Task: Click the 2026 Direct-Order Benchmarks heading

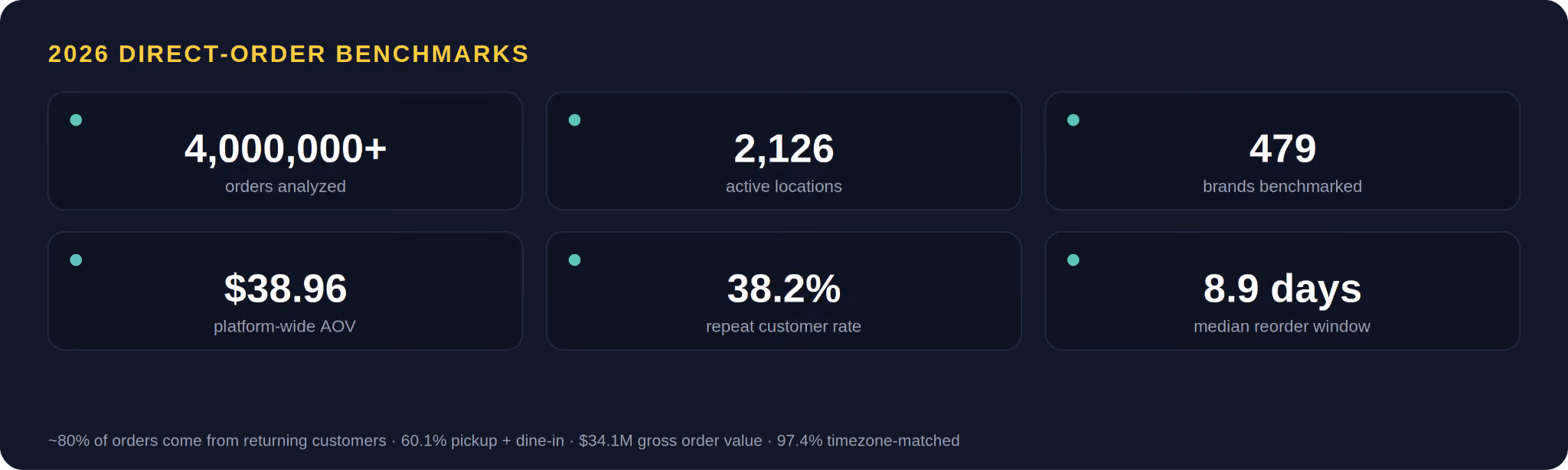Action: [x=289, y=54]
